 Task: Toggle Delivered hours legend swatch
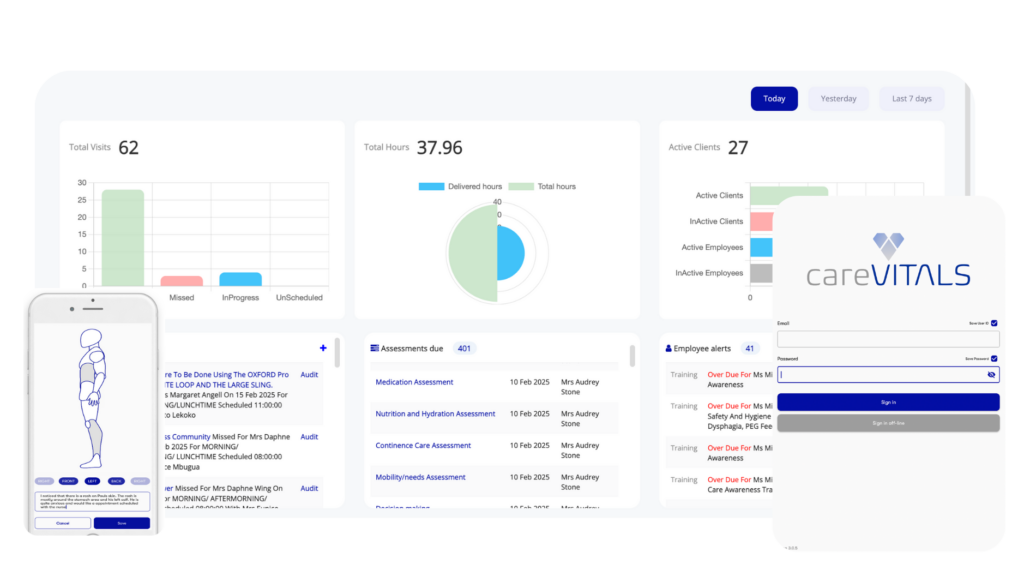pos(431,187)
